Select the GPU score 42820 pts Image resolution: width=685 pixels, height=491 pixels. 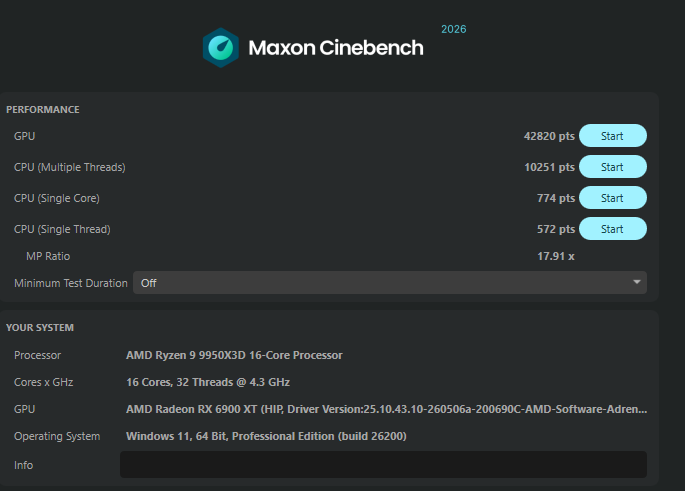[549, 136]
